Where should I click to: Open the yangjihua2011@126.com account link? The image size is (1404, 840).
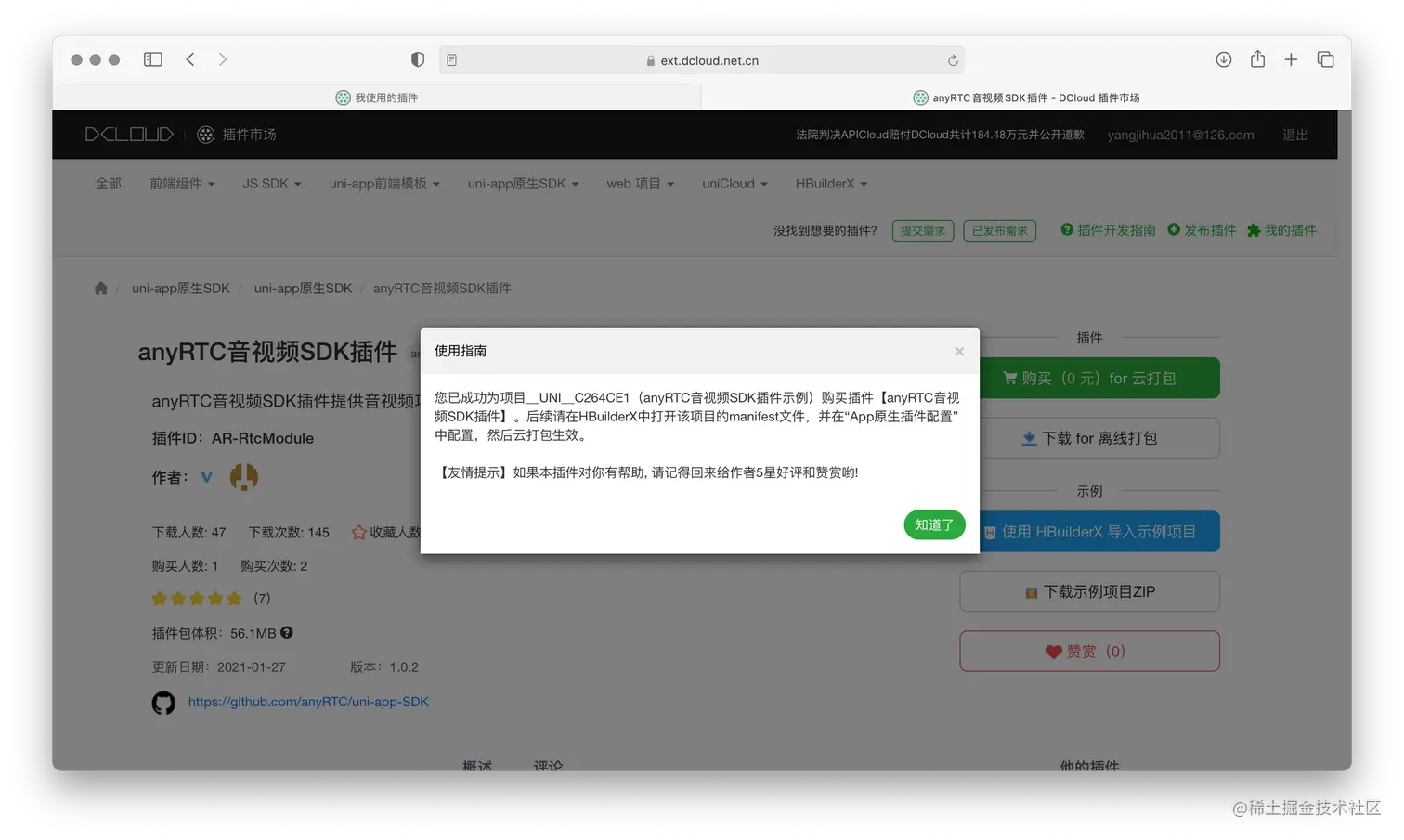coord(1180,135)
